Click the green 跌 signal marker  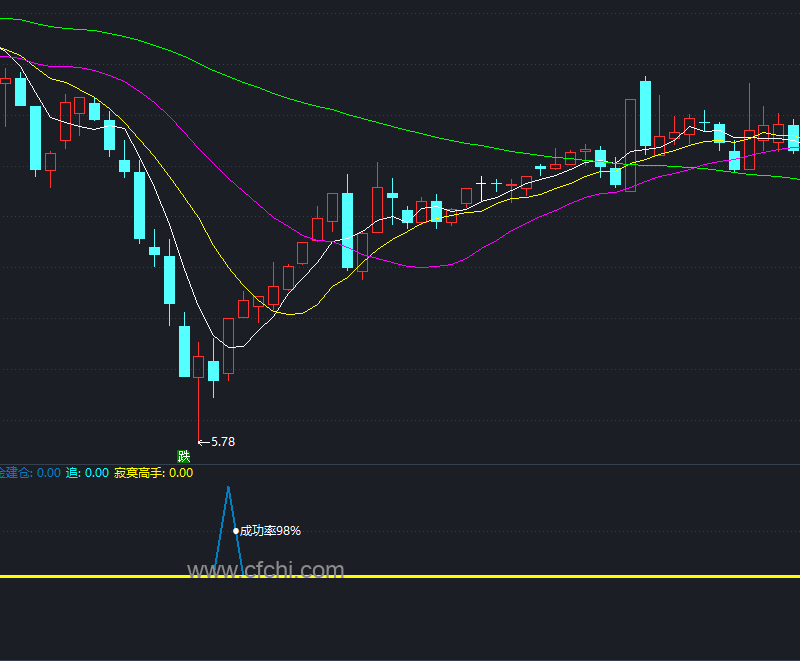[184, 456]
